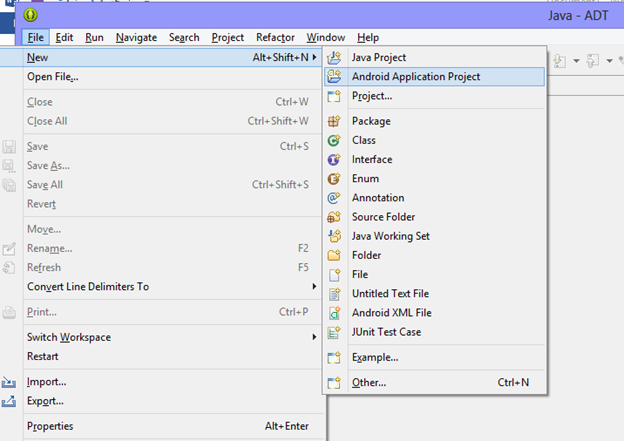
Task: Click the Print printer icon
Action: tap(9, 312)
